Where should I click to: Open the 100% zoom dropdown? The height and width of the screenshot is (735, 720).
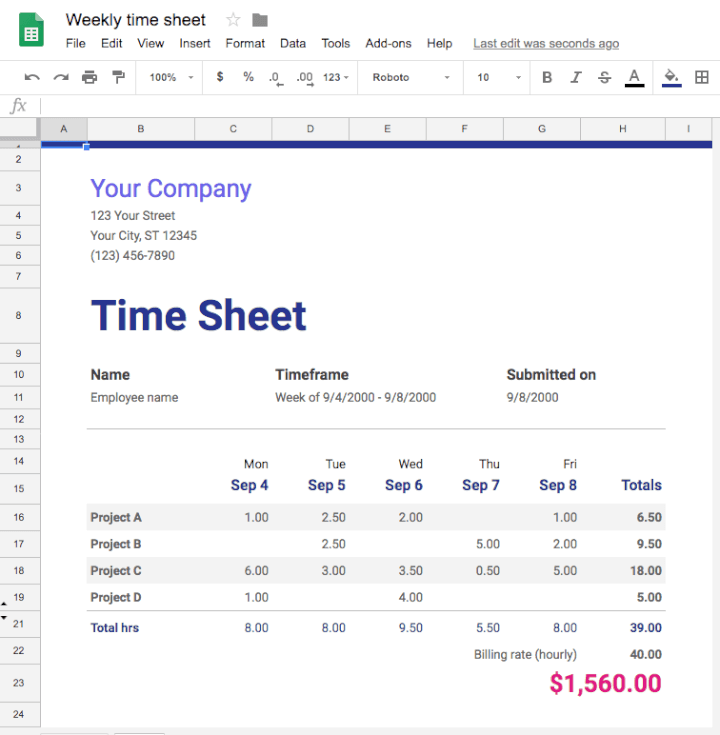click(171, 77)
